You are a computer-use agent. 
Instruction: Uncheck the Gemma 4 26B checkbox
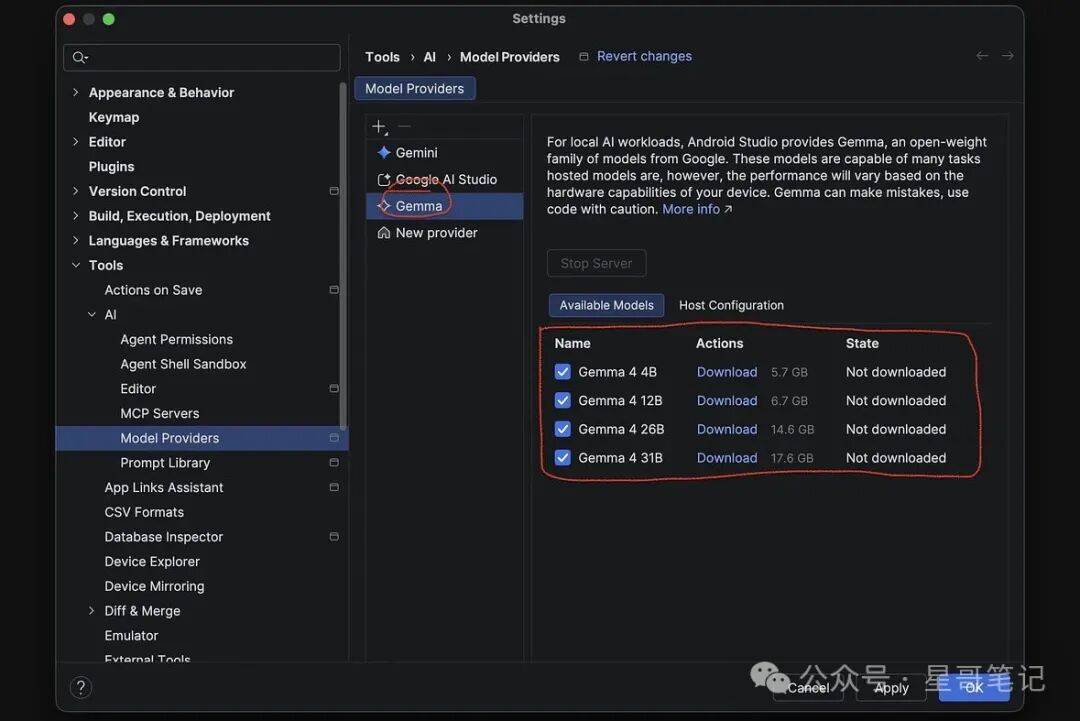point(563,429)
